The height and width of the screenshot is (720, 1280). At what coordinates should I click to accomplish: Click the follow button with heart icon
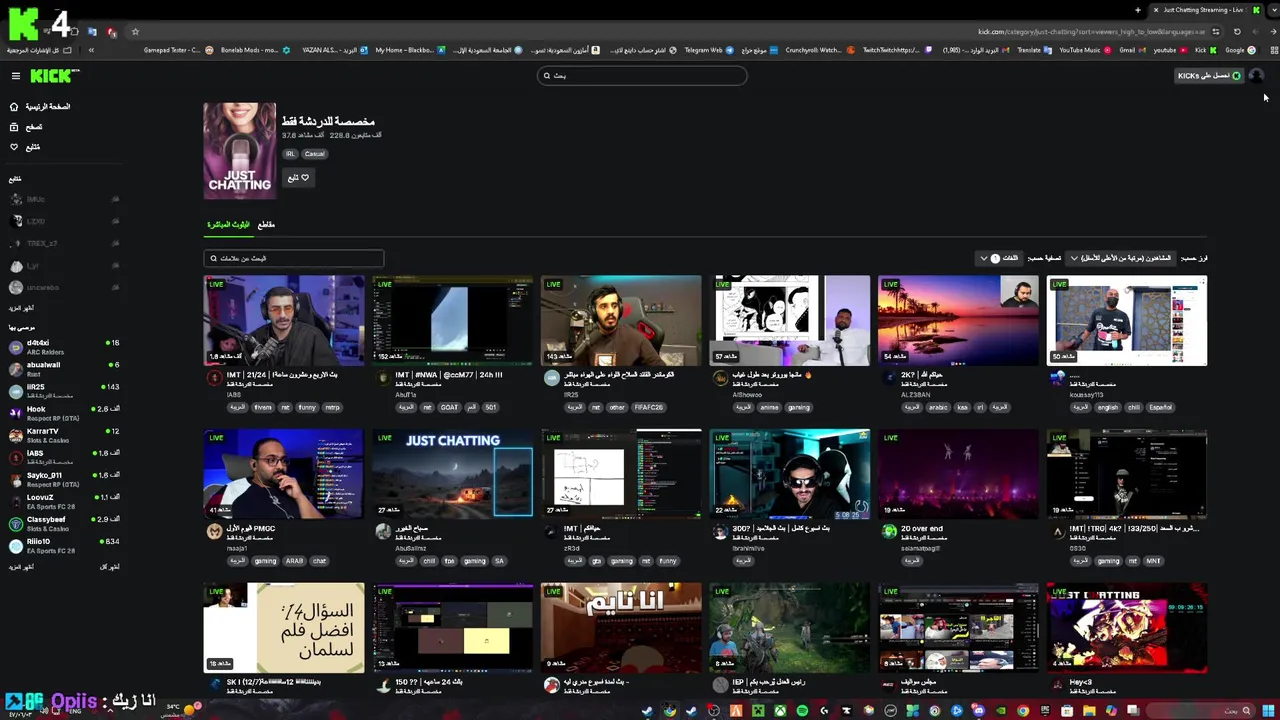coord(298,177)
